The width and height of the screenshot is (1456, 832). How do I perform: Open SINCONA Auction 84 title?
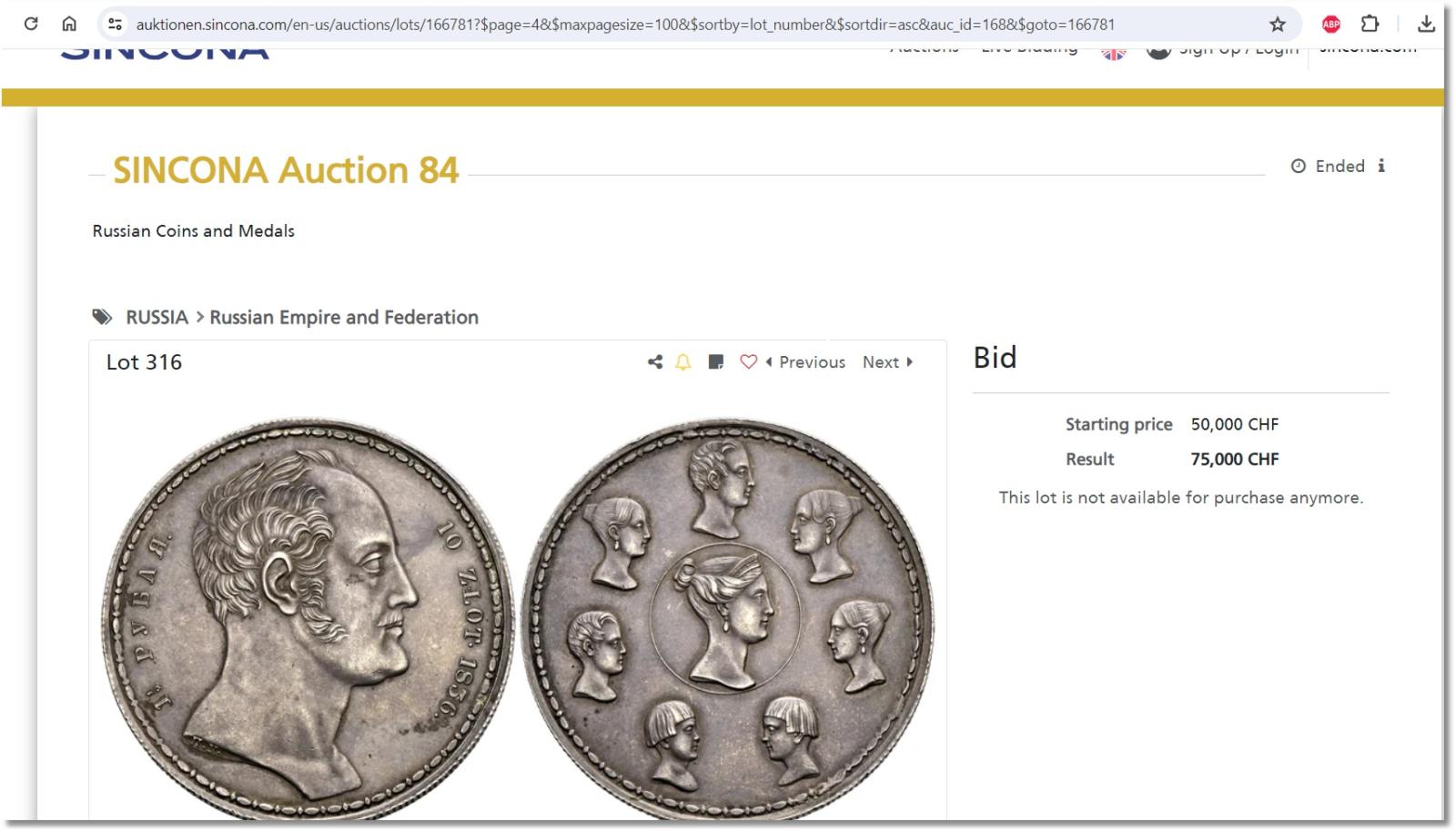[286, 170]
